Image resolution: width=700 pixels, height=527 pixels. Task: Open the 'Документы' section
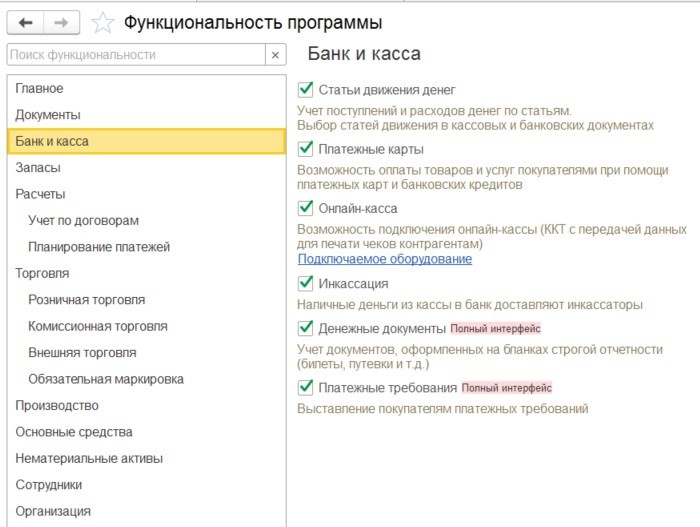[x=146, y=115]
